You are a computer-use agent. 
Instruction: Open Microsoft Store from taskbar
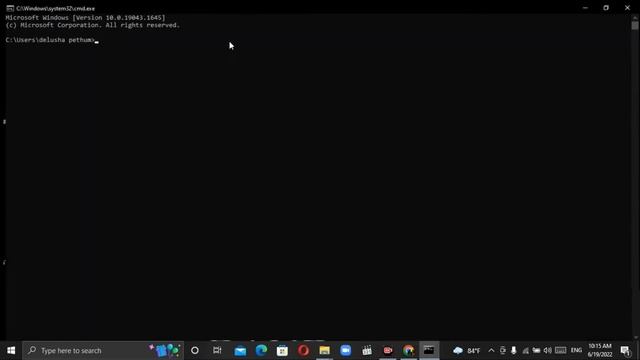pyautogui.click(x=282, y=351)
